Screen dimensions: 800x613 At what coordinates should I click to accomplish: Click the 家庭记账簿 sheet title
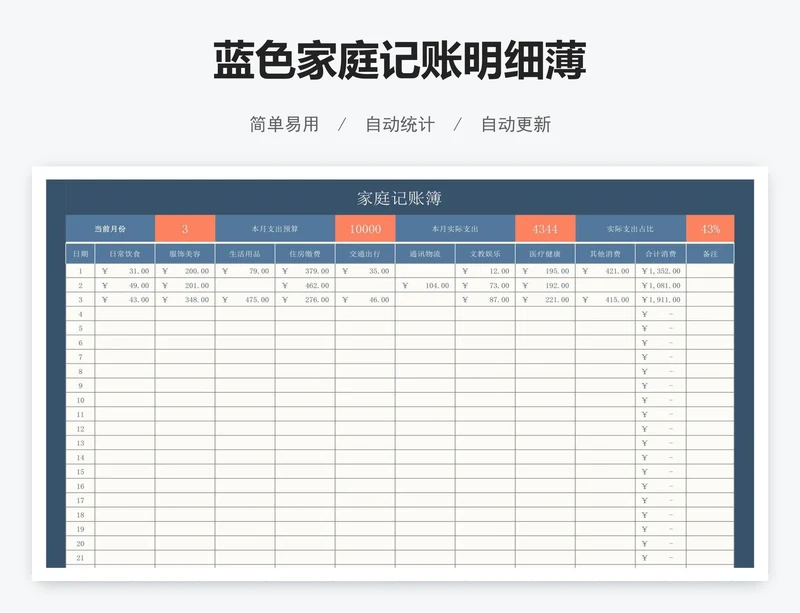[x=399, y=198]
